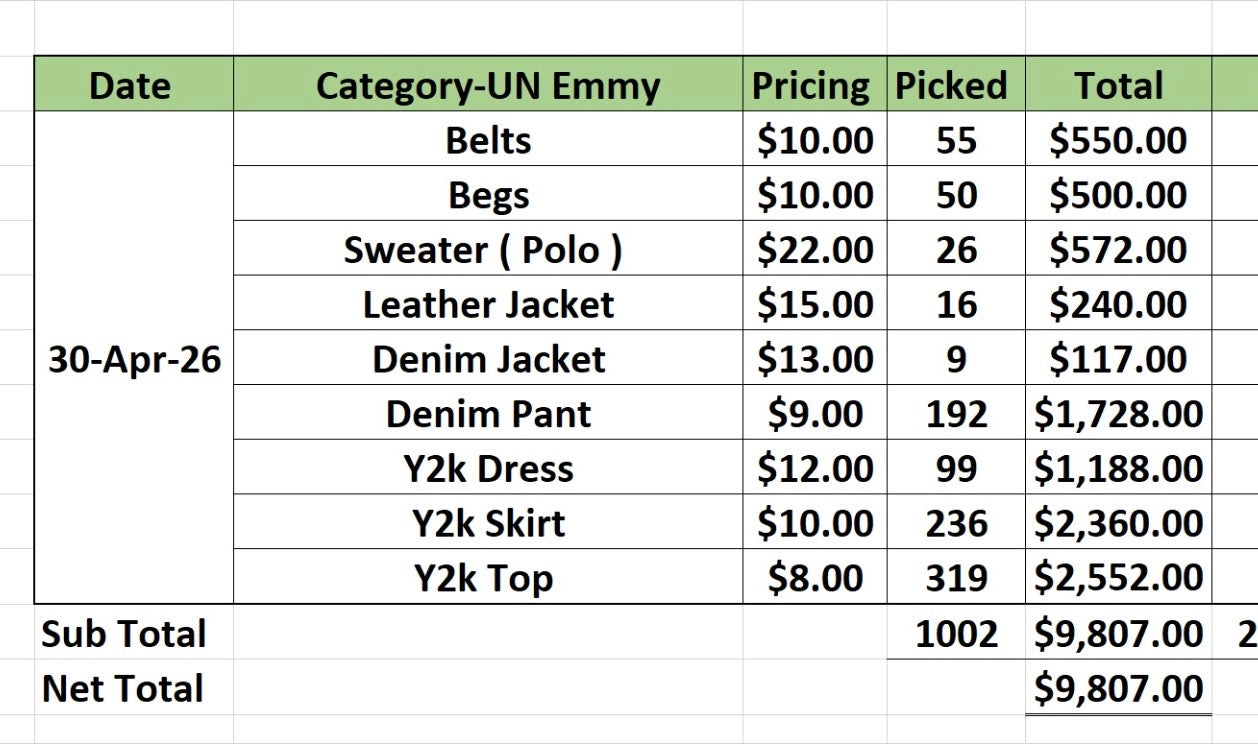This screenshot has height=744, width=1258.
Task: Click the Sweater ( Polo ) cell
Action: [x=488, y=249]
